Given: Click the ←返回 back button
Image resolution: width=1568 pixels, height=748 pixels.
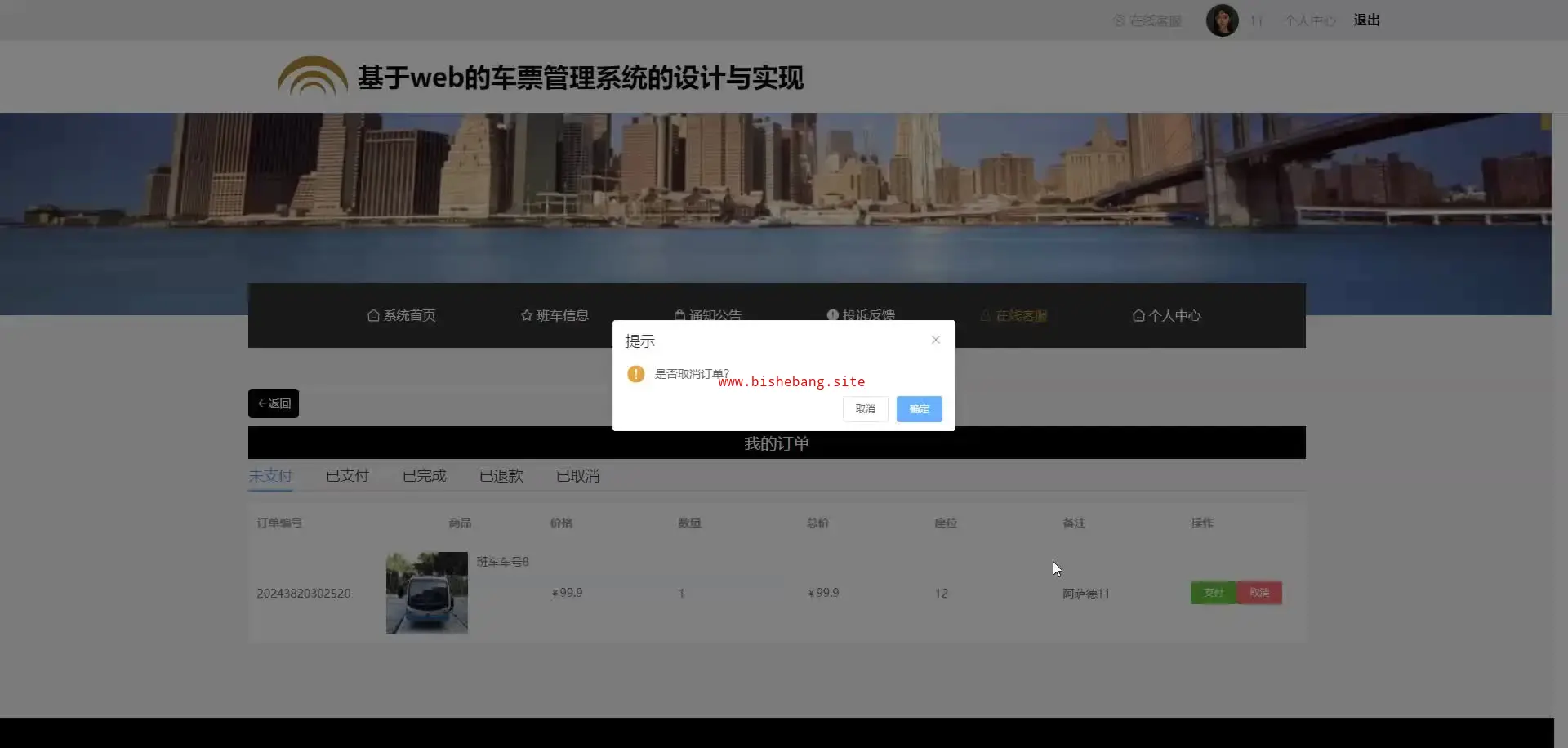Looking at the screenshot, I should (x=274, y=403).
